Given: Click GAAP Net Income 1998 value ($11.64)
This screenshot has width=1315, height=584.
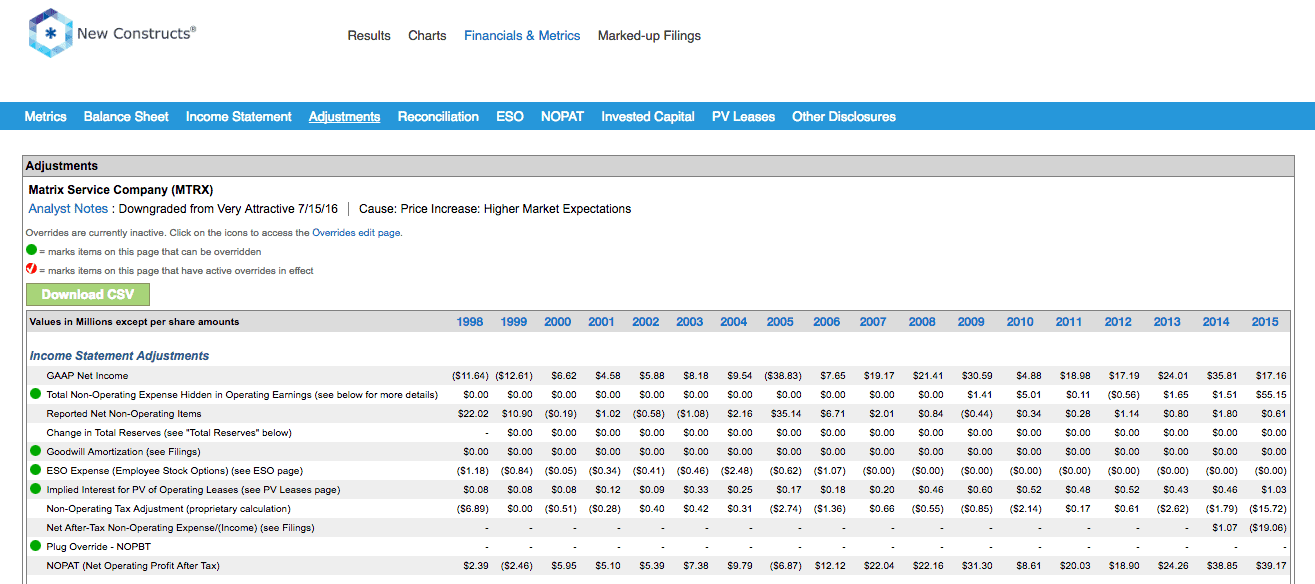Looking at the screenshot, I should pos(470,376).
